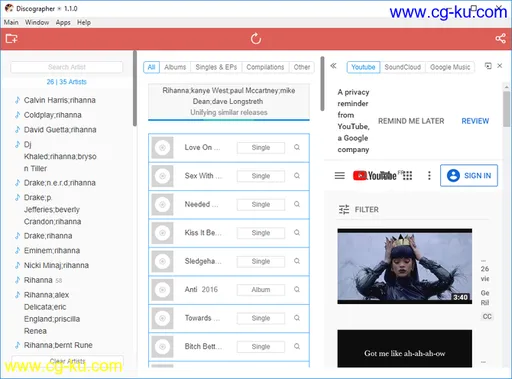This screenshot has height=379, width=512.
Task: Click the '26 | 35 Artists' counter
Action: [66, 82]
